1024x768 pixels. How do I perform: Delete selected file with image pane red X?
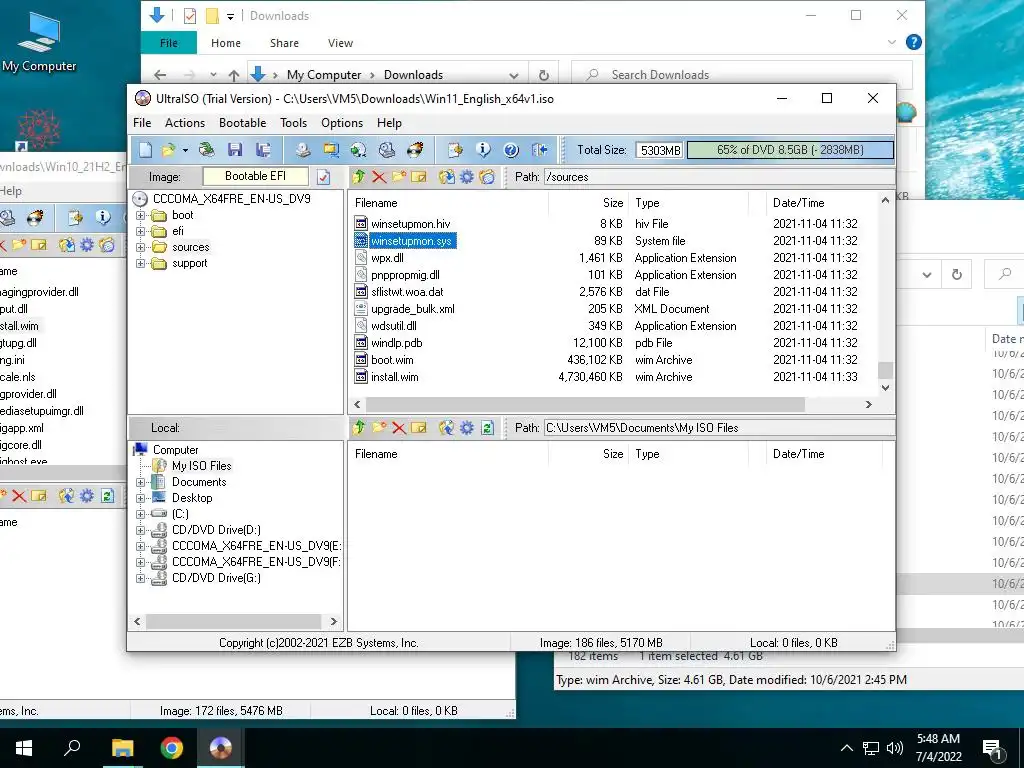tap(379, 176)
